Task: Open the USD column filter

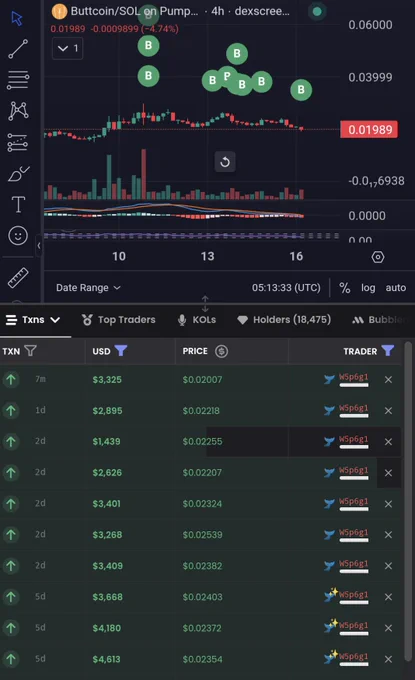Action: [x=121, y=350]
